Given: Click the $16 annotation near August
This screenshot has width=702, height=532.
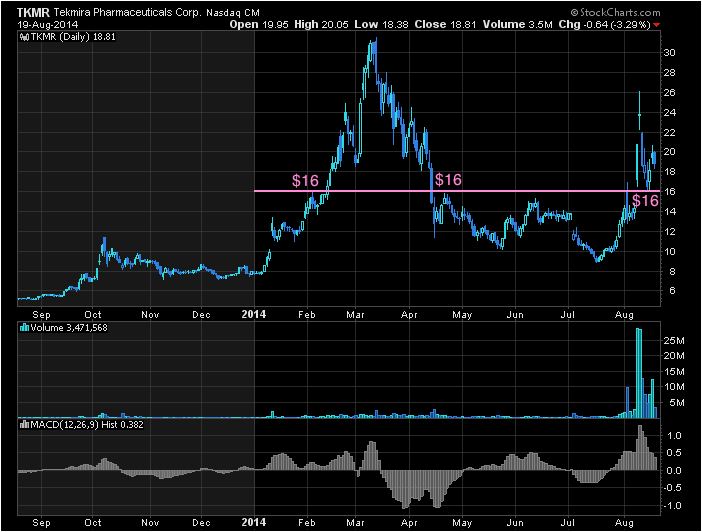Looking at the screenshot, I should click(x=645, y=201).
